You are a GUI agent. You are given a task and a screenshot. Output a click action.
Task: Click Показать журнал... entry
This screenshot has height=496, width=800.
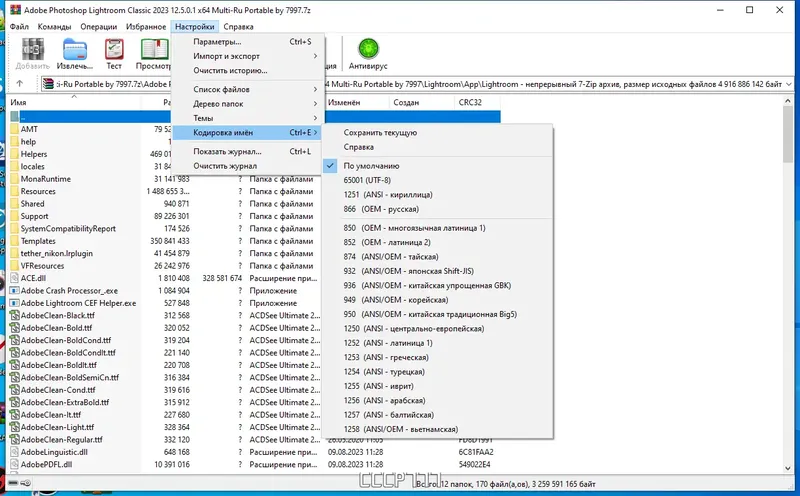[247, 152]
